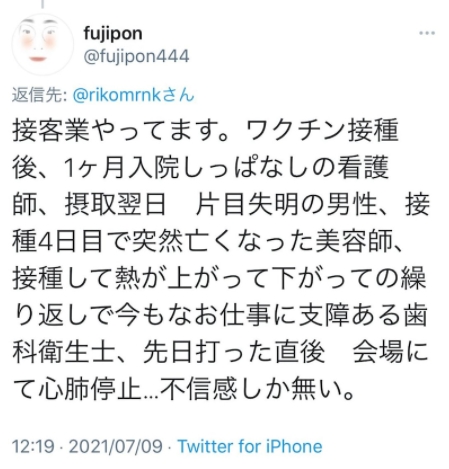Click the phrase 心肺停止 in the last line

(90, 389)
